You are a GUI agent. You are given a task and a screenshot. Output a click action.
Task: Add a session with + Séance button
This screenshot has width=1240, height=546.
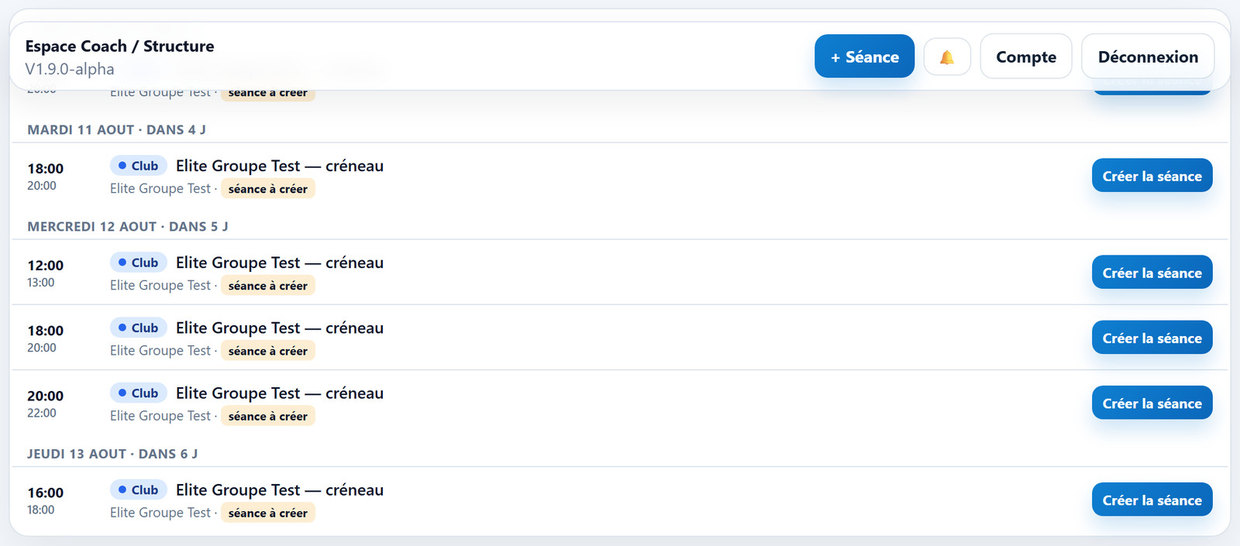click(x=865, y=57)
